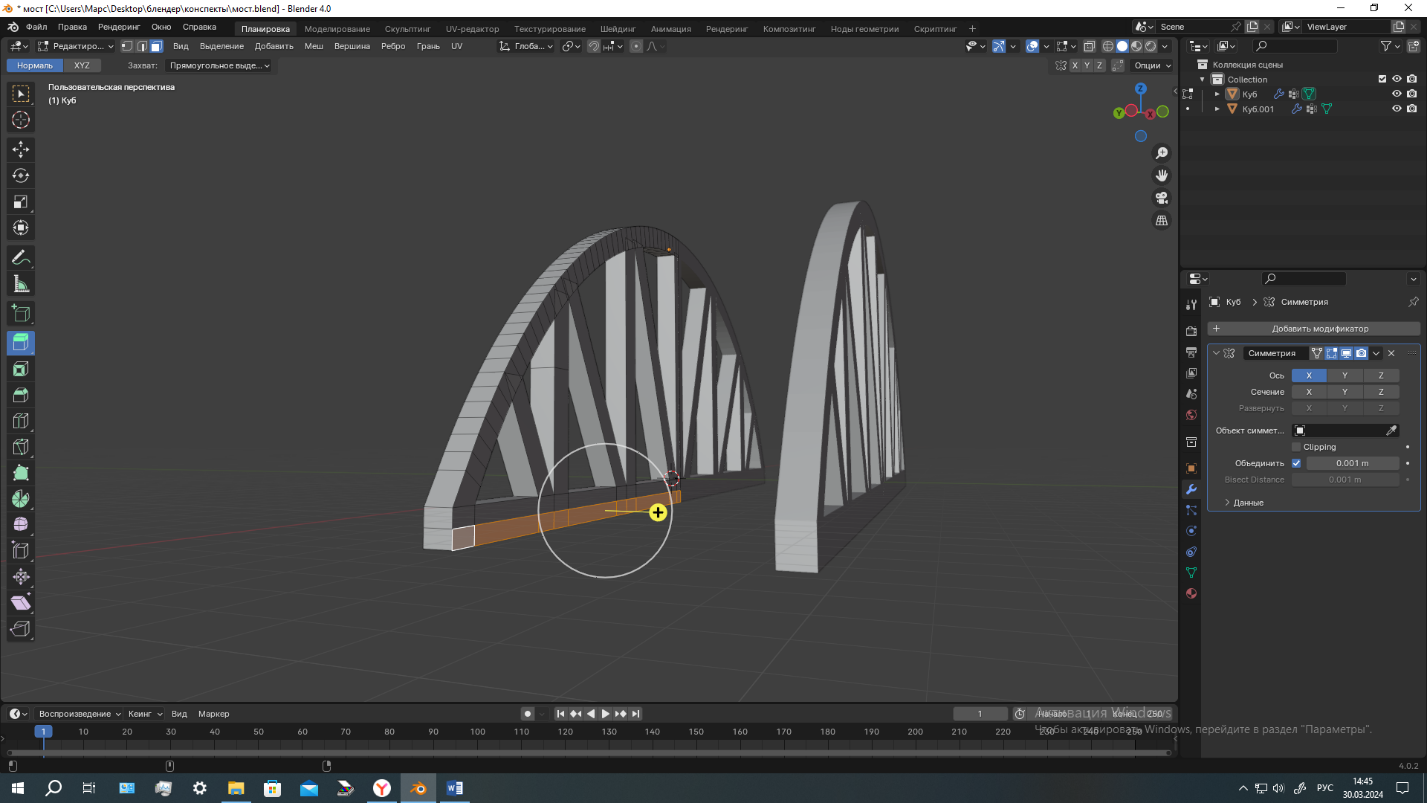
Task: Switch to face select mode
Action: (156, 46)
